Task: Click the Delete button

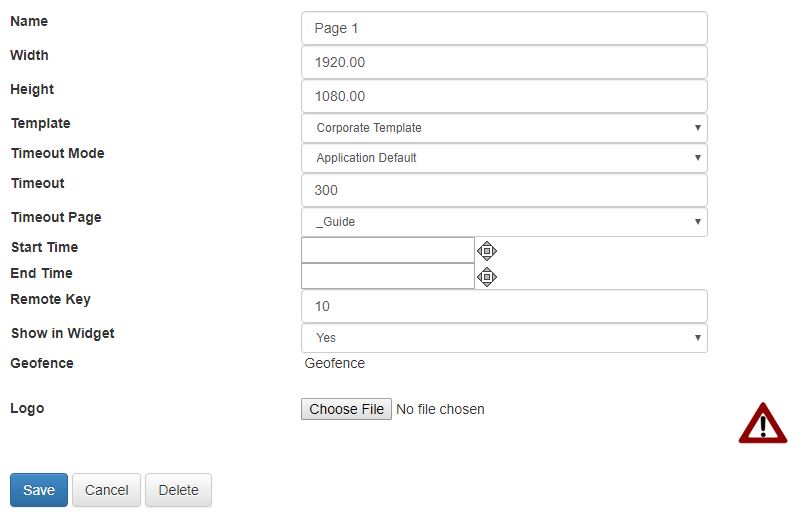Action: (x=178, y=490)
